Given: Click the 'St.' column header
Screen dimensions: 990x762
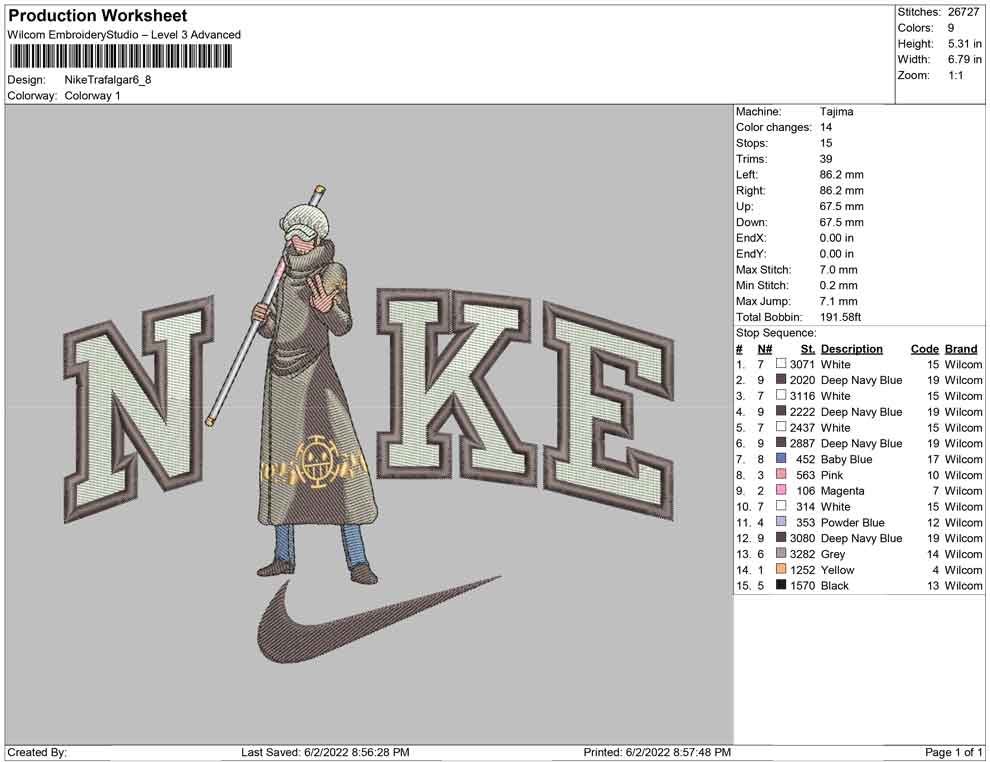Looking at the screenshot, I should coord(808,349).
